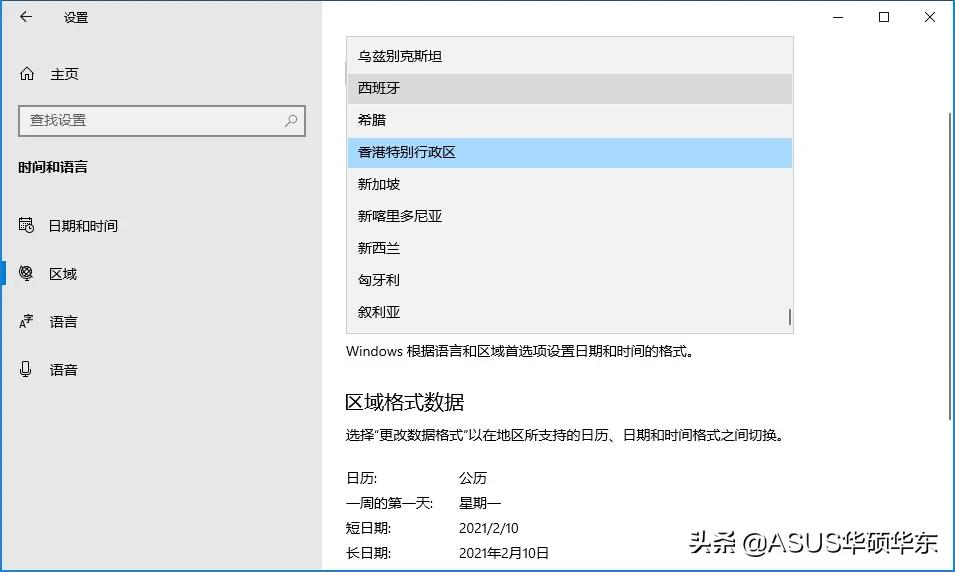Click the 公历 calendar value
The image size is (955, 572).
[473, 478]
